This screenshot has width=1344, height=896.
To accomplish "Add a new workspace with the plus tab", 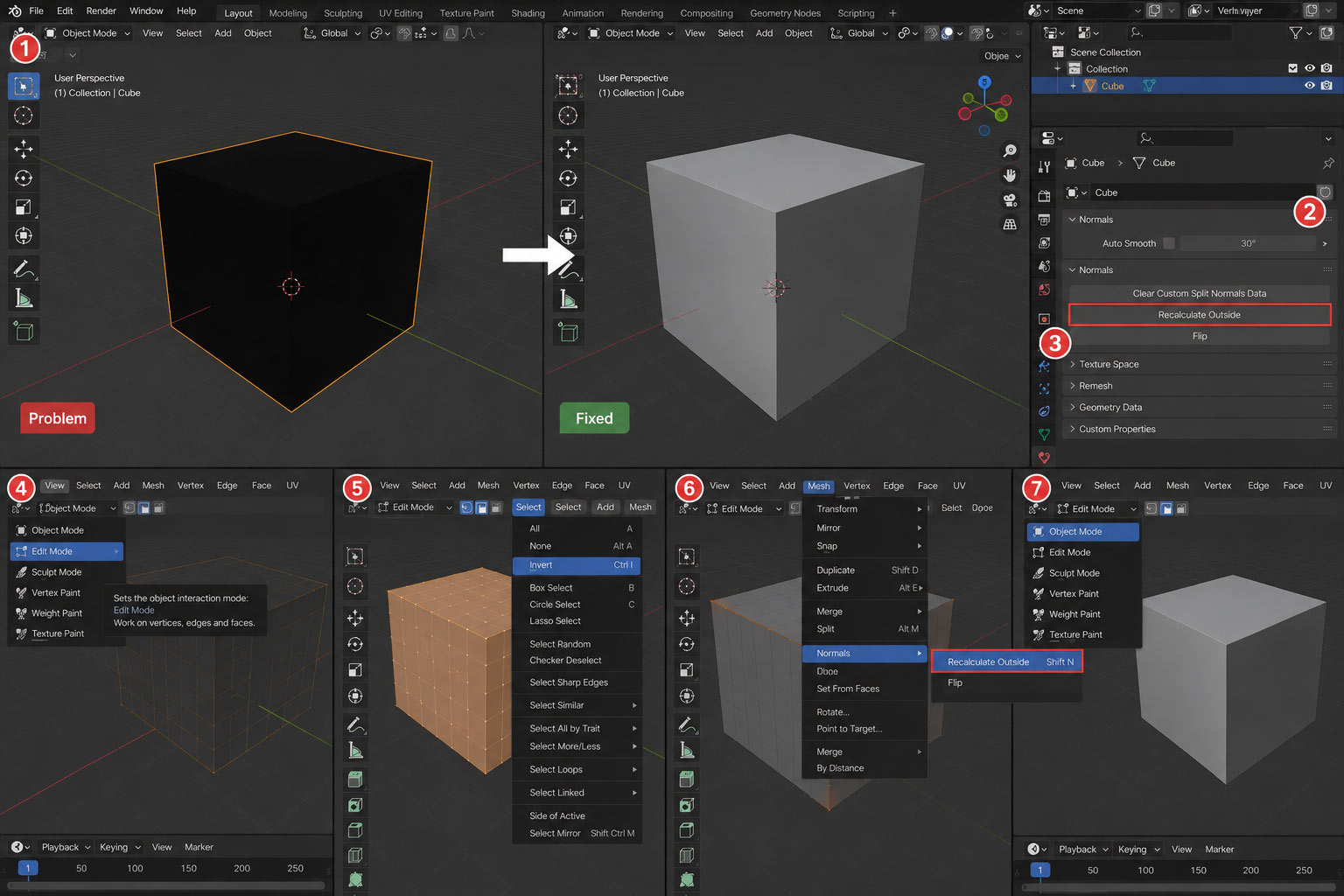I will (x=892, y=13).
